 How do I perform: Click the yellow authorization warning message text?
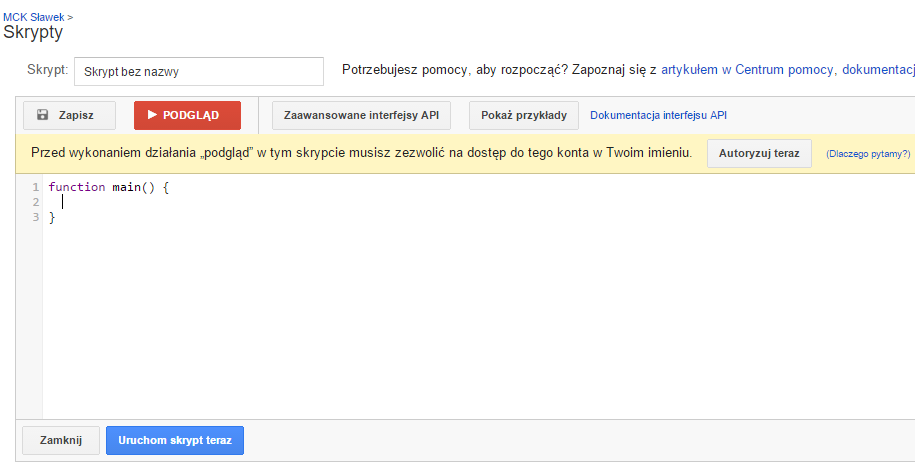[360, 154]
